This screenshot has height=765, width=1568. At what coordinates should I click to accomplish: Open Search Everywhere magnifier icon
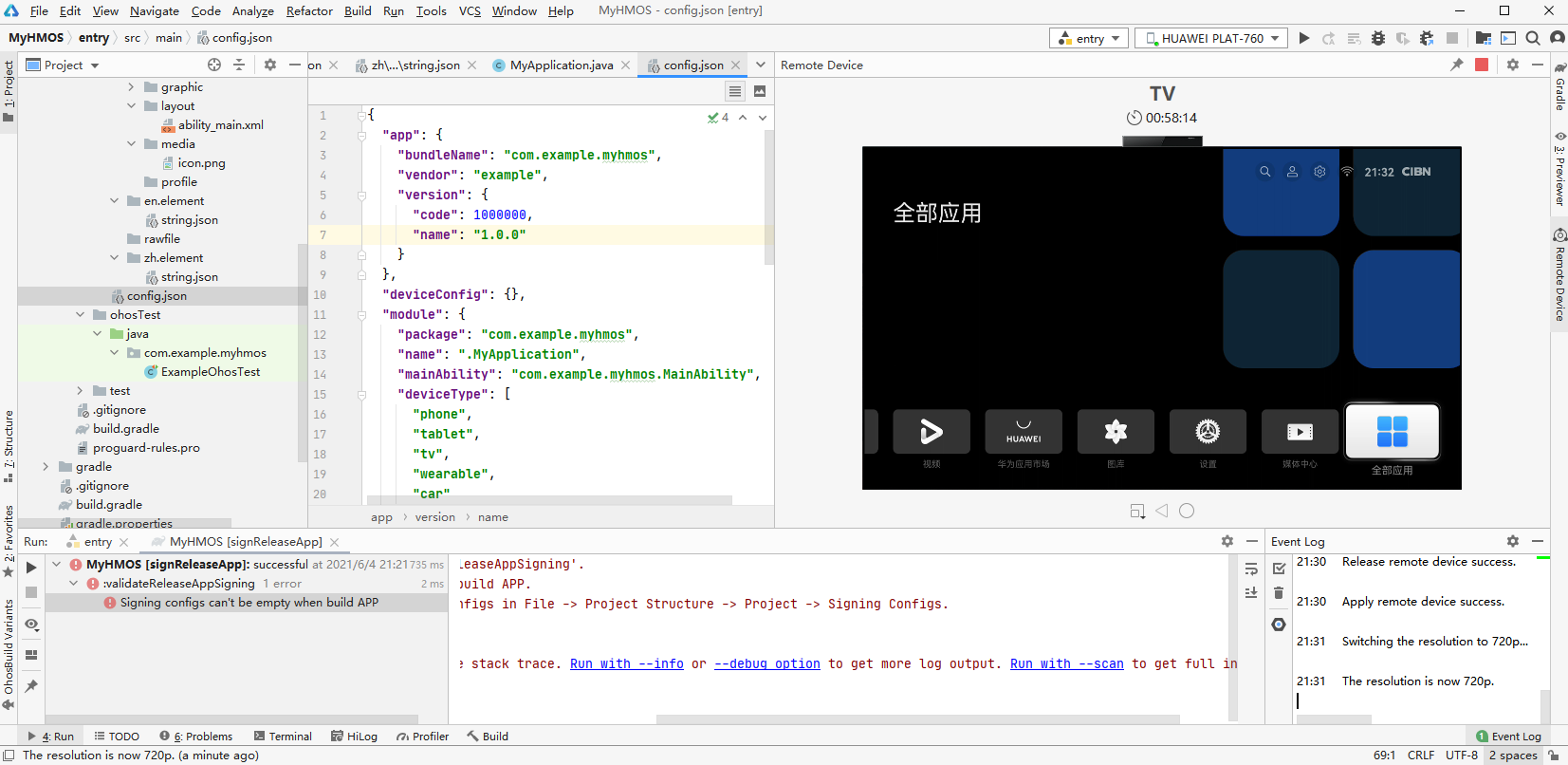click(x=1533, y=38)
